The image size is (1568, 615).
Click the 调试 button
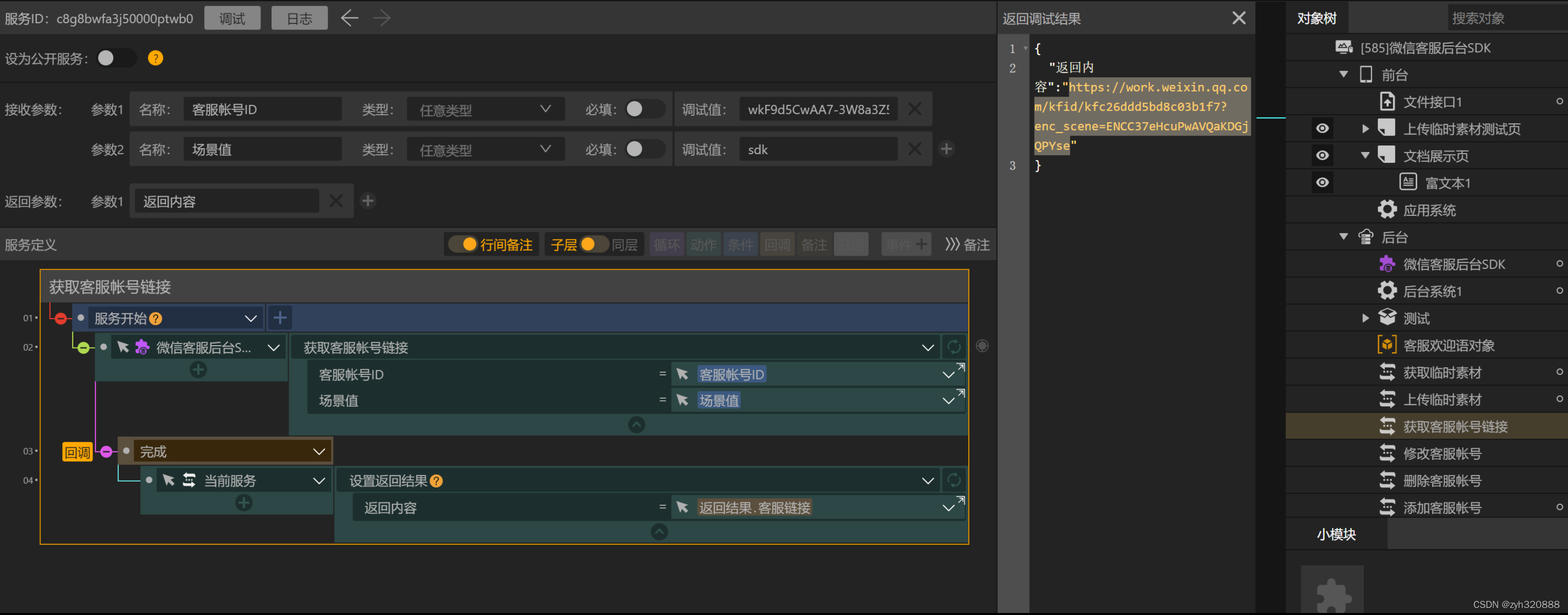232,18
